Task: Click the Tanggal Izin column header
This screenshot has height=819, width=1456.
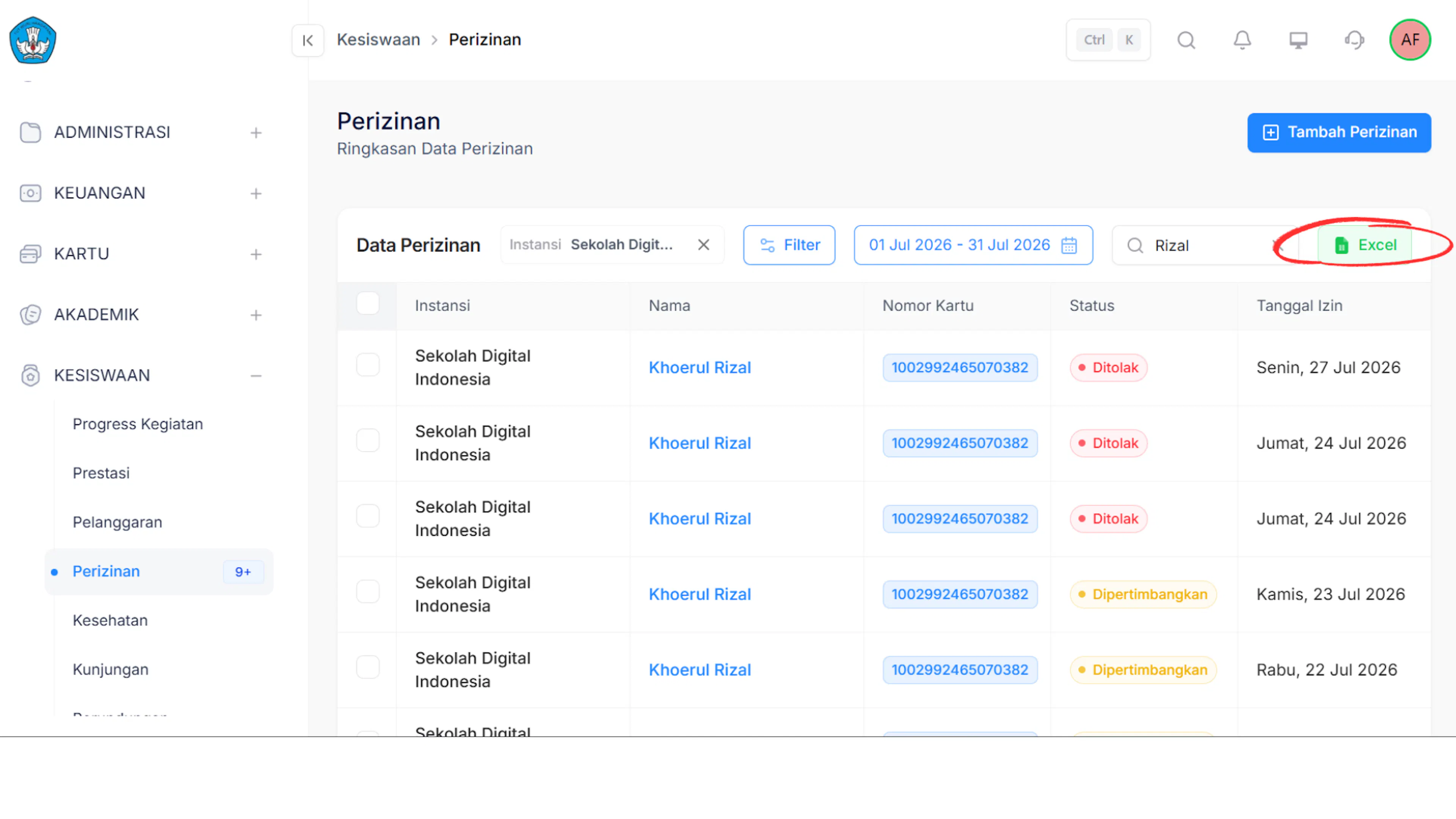Action: pyautogui.click(x=1299, y=306)
